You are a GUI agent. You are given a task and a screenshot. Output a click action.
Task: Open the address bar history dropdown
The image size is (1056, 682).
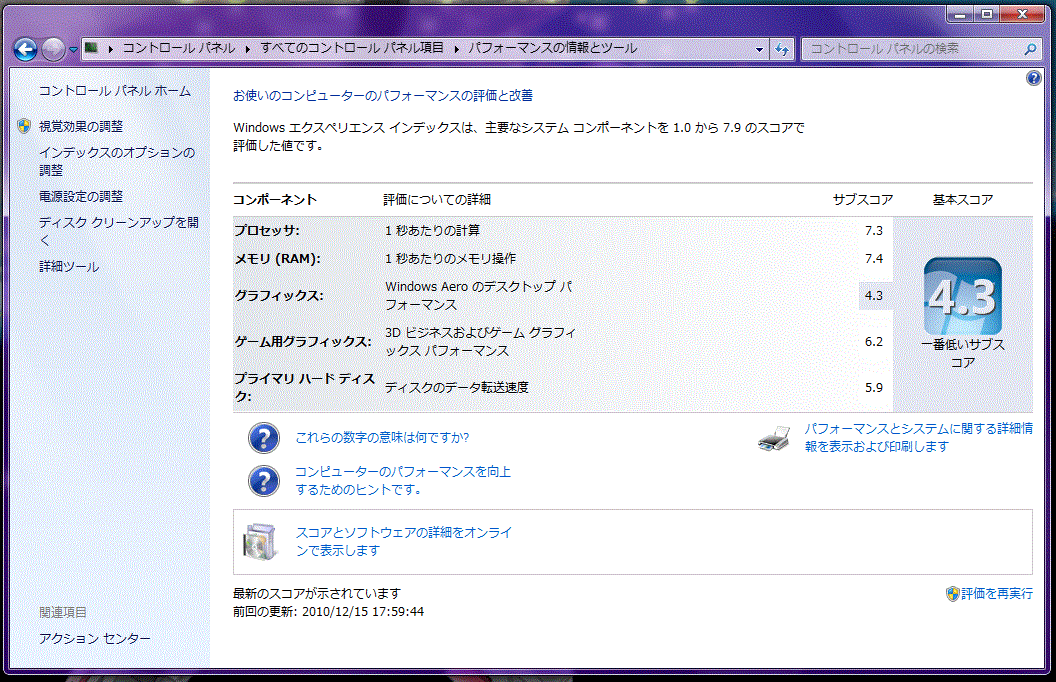coord(760,49)
